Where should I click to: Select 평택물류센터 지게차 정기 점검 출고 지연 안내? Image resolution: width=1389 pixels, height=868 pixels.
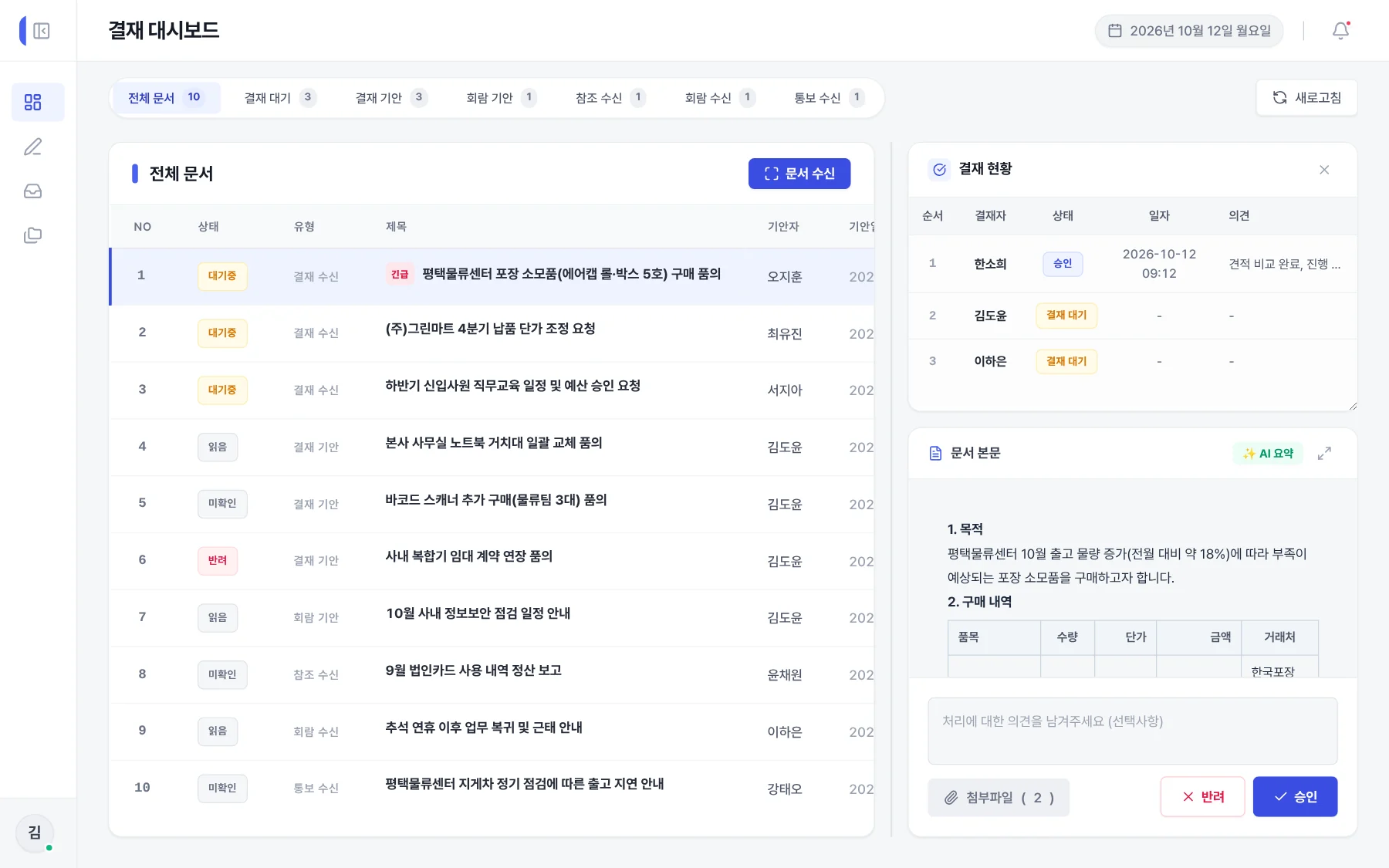click(x=492, y=789)
